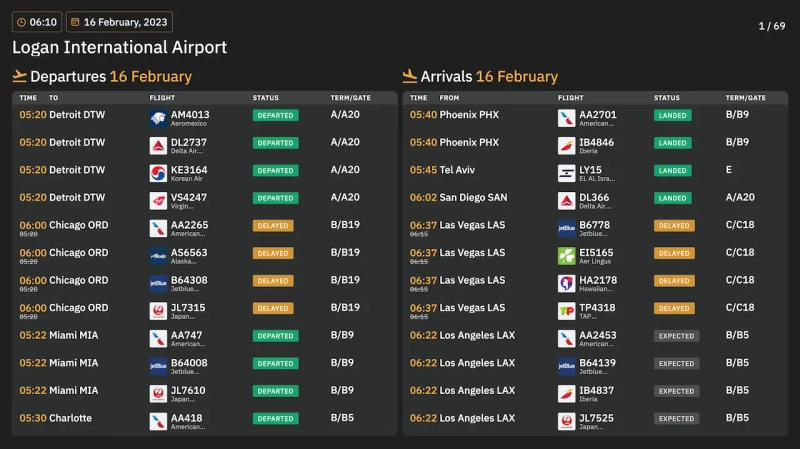The image size is (800, 449).
Task: Click the arrivals plane icon header
Action: [410, 77]
